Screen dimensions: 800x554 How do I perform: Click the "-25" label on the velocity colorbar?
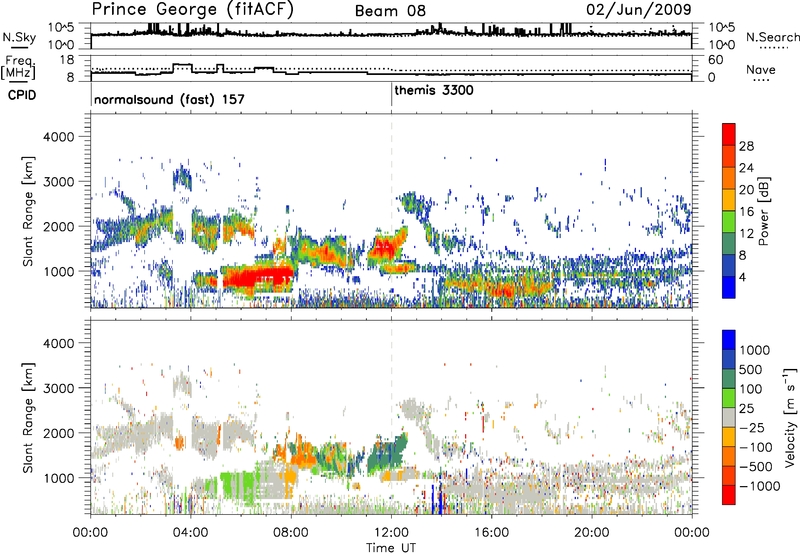[751, 428]
